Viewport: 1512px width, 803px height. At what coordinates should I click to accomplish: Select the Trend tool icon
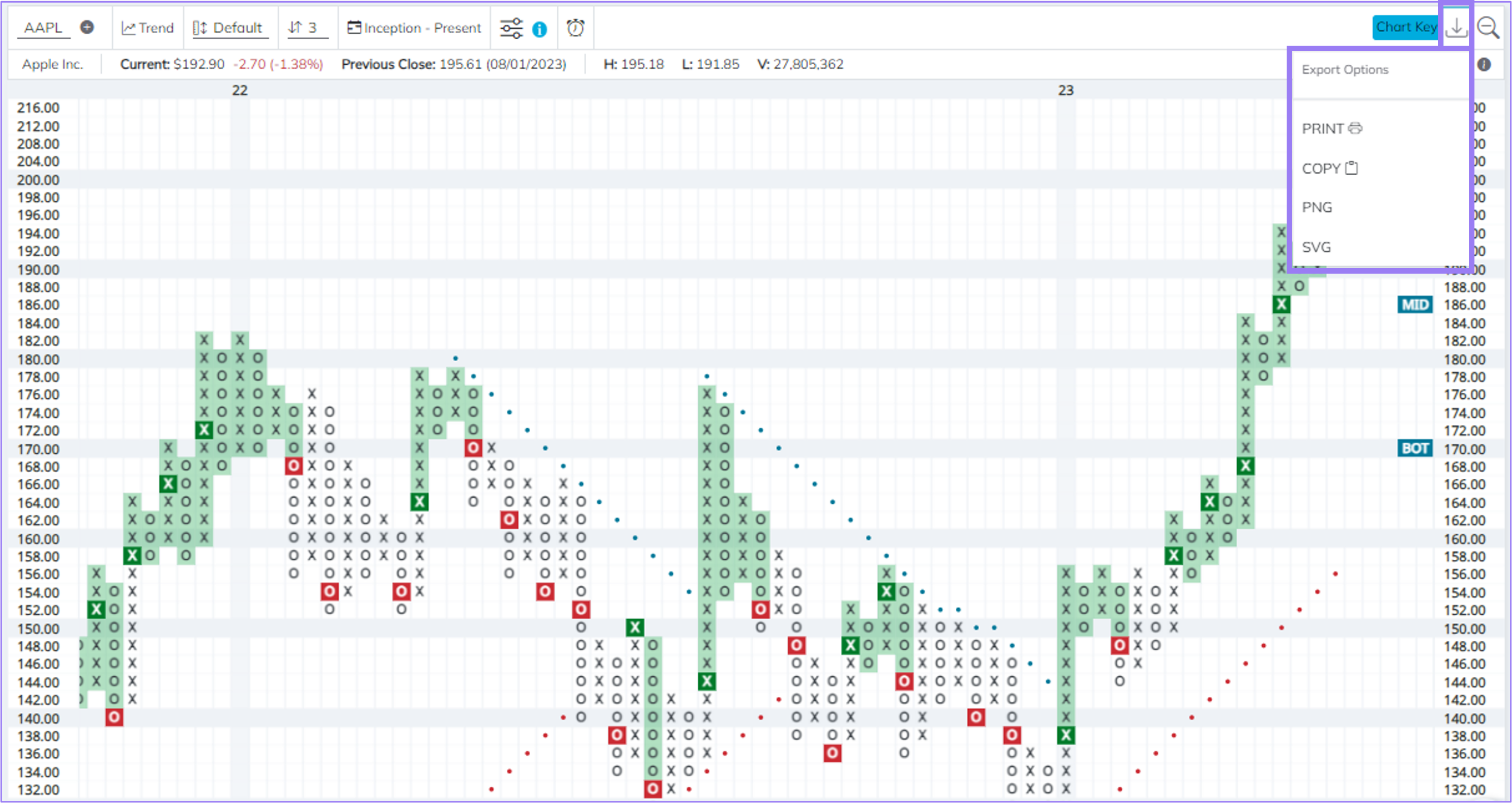(128, 27)
